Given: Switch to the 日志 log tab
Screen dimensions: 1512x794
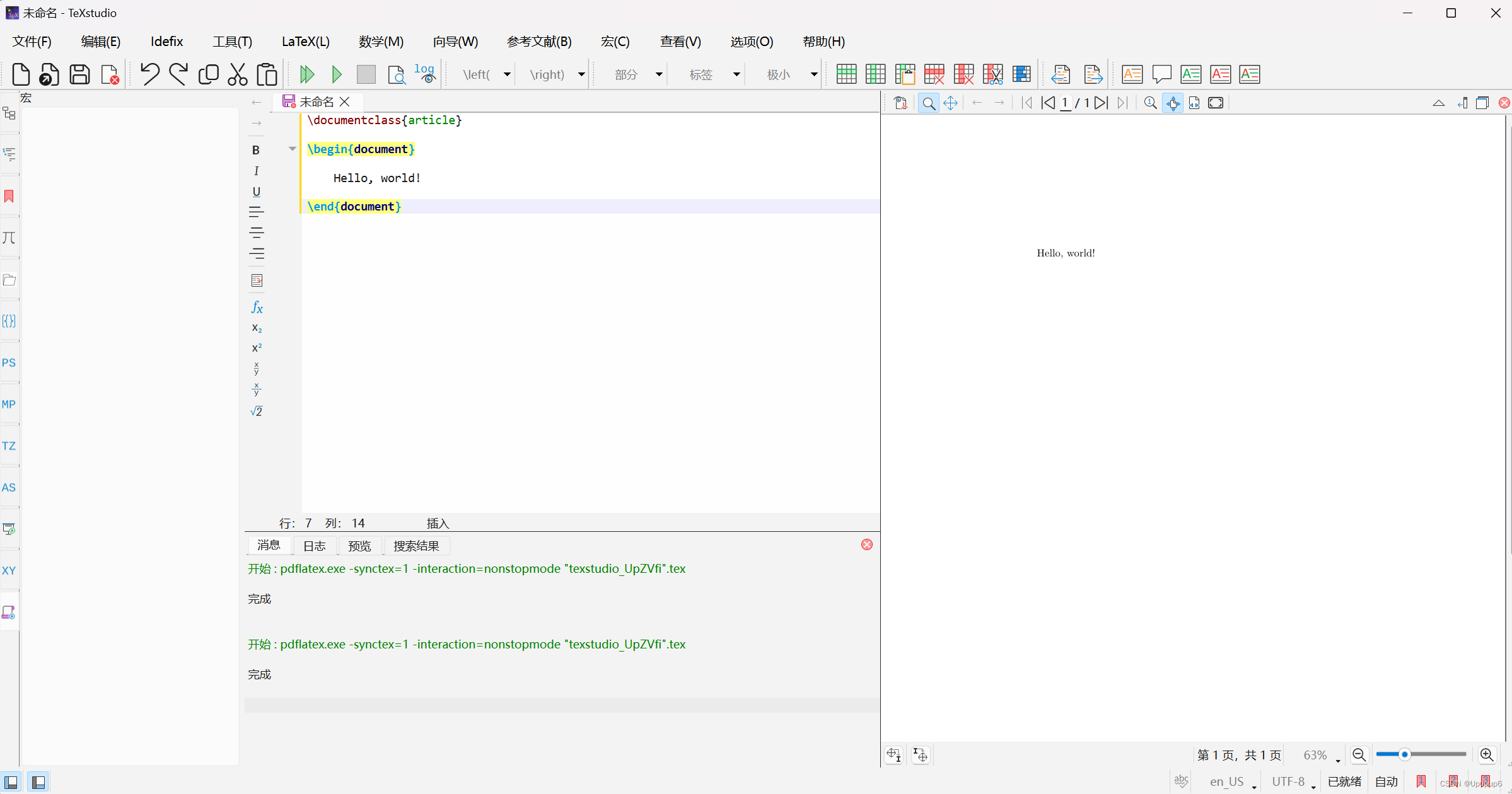Looking at the screenshot, I should [314, 546].
